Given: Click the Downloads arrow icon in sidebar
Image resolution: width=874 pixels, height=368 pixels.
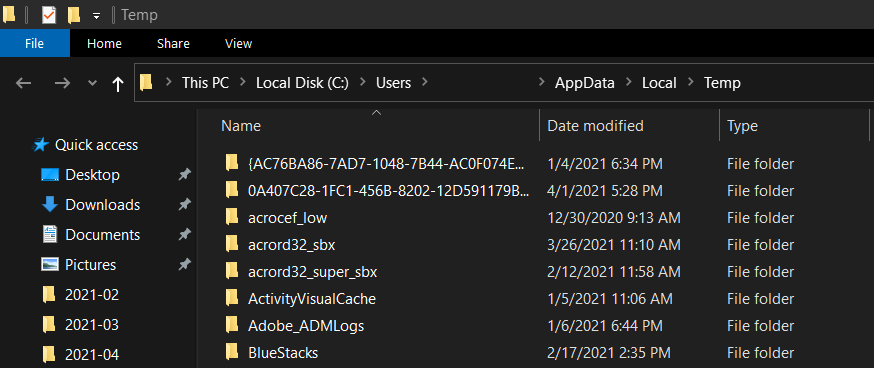Looking at the screenshot, I should click(50, 205).
